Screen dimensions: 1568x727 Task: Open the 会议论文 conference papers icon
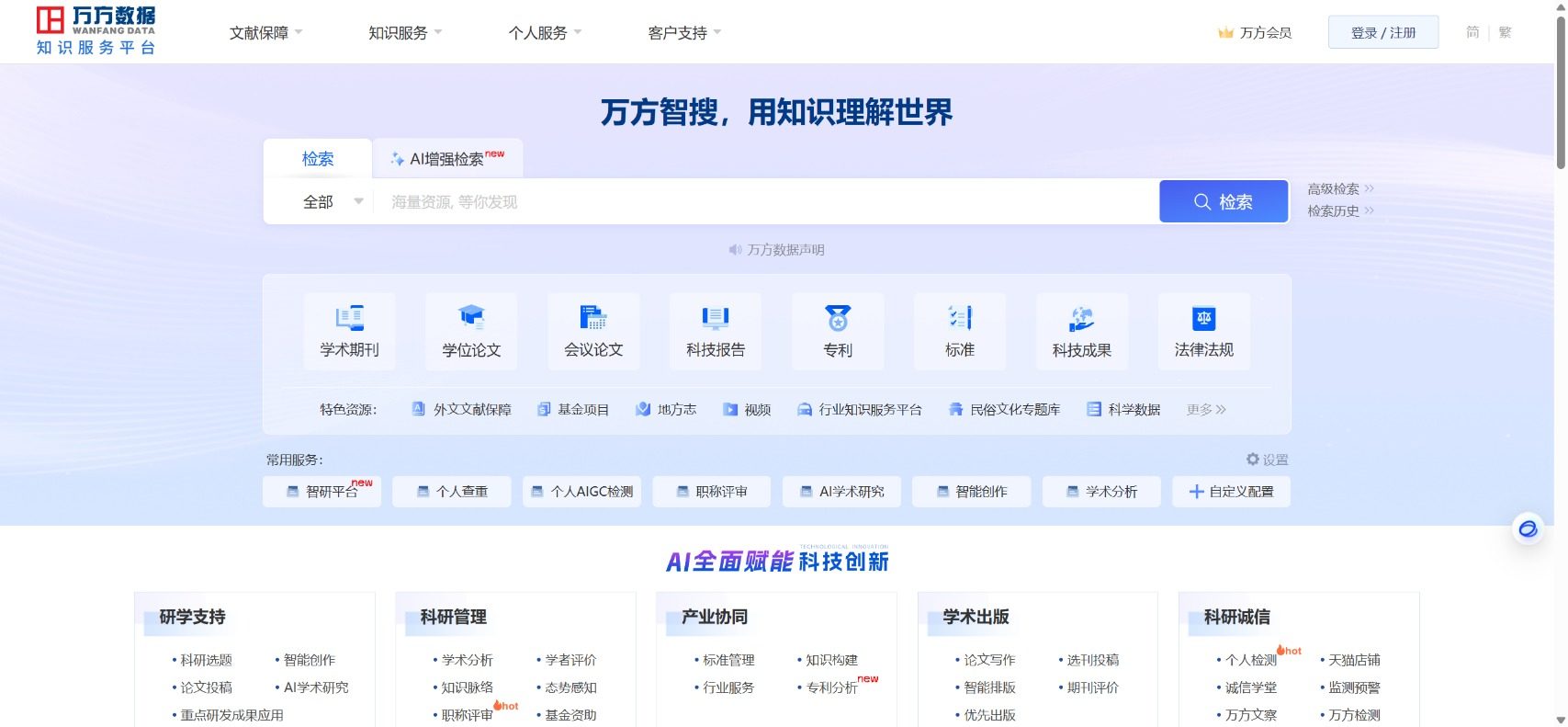(x=593, y=318)
